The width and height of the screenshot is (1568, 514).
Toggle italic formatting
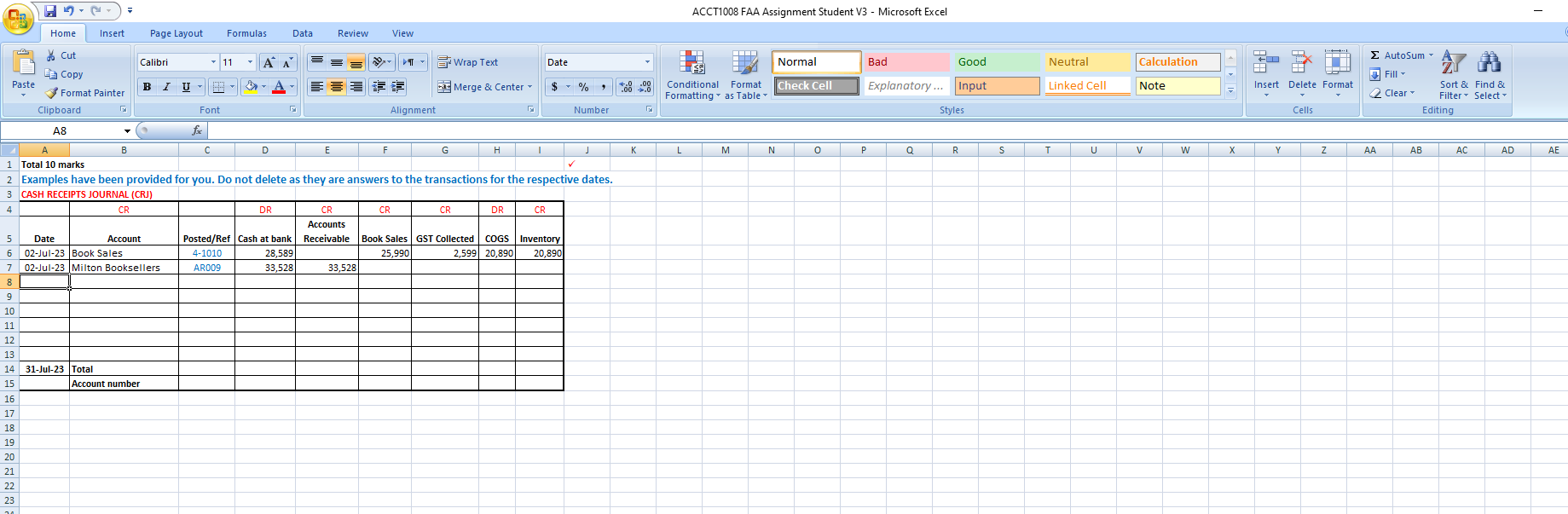[x=166, y=87]
